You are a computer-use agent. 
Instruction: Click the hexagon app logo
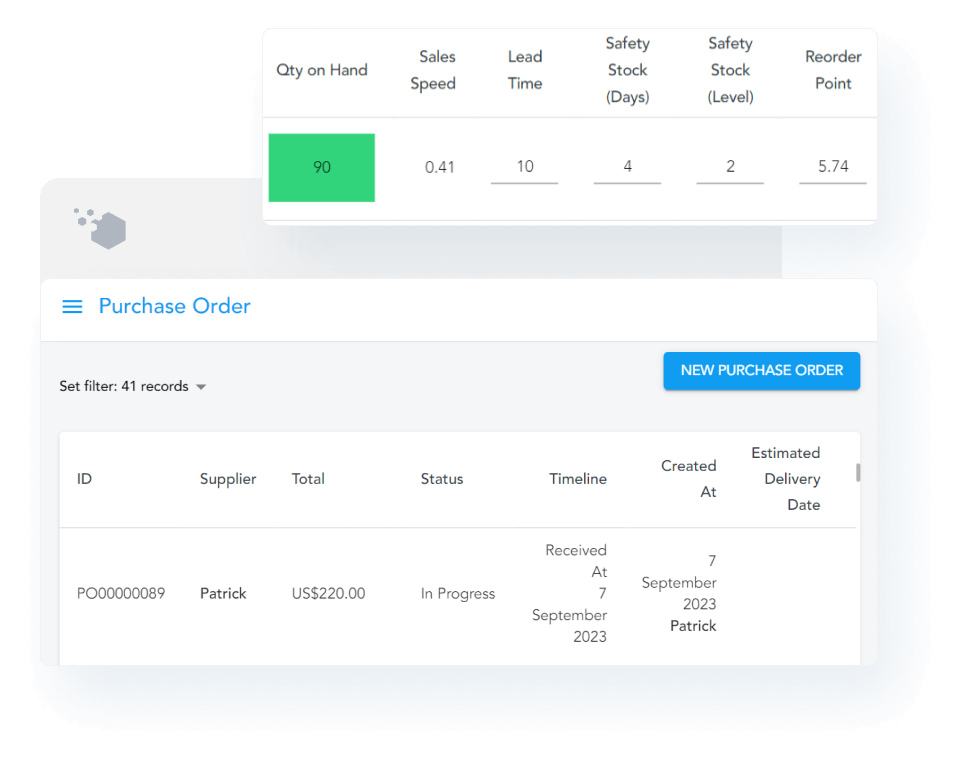point(102,228)
